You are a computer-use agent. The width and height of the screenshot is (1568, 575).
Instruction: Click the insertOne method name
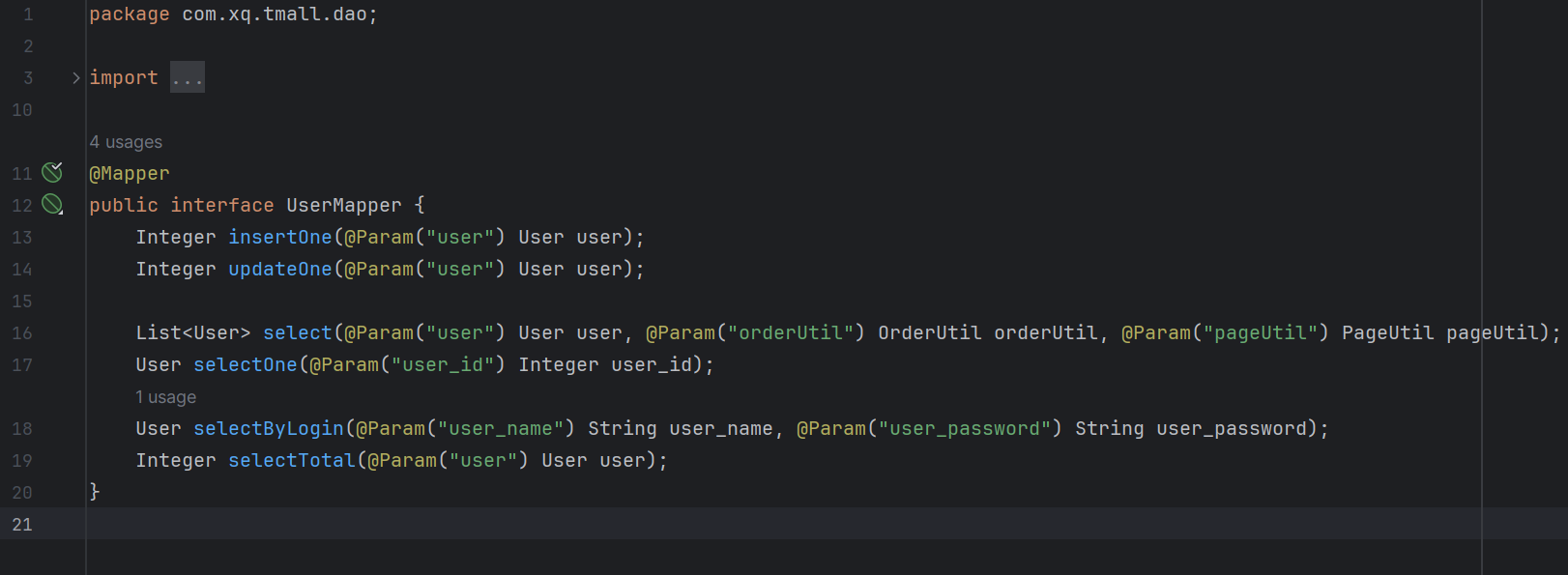(279, 238)
